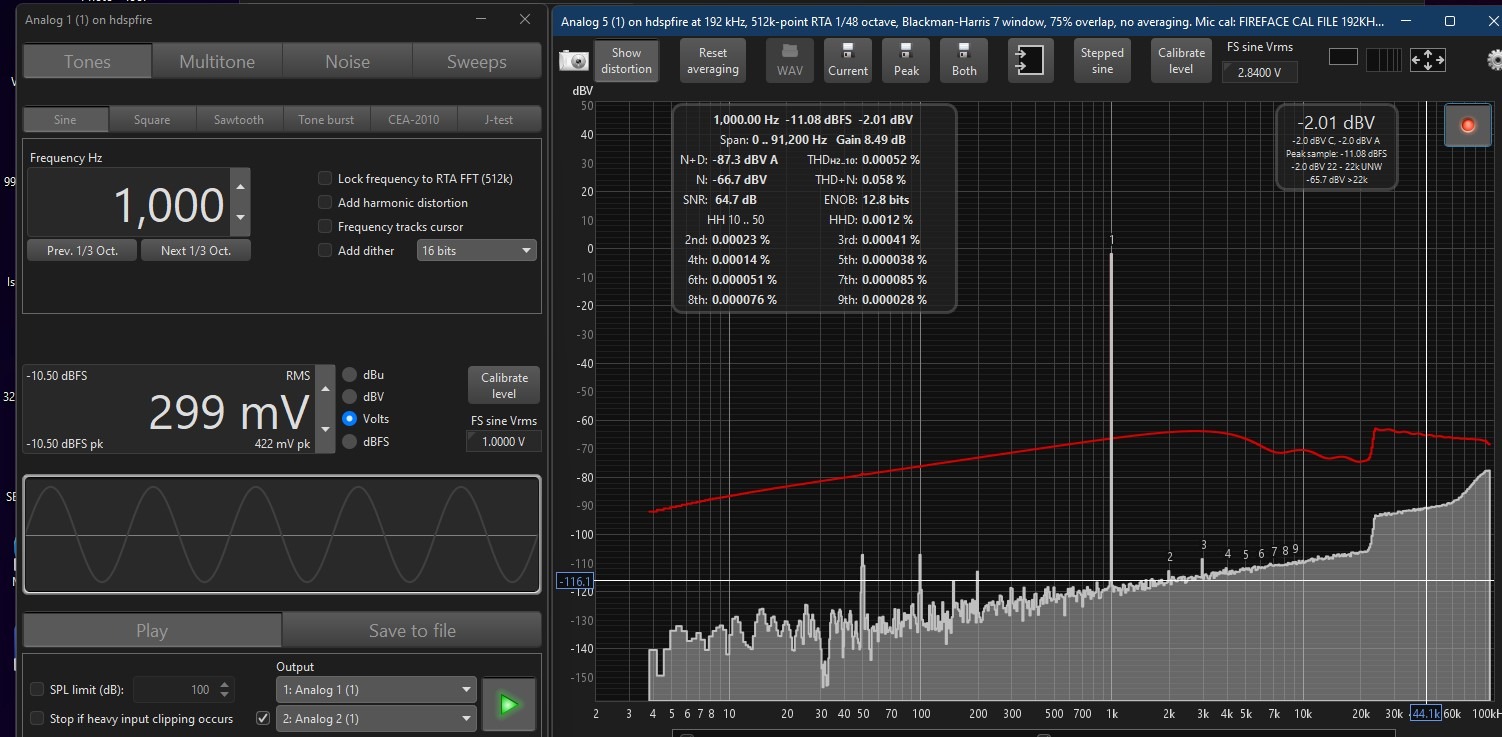This screenshot has height=737, width=1502.
Task: Click the -2.01 dBV level readout
Action: 1335,121
